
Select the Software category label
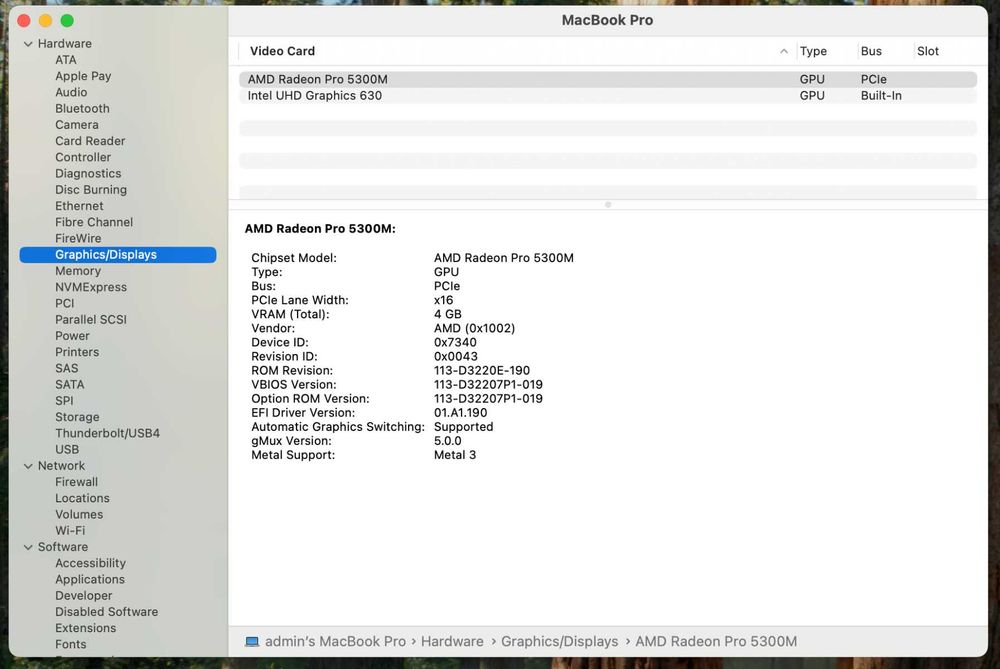tap(62, 547)
